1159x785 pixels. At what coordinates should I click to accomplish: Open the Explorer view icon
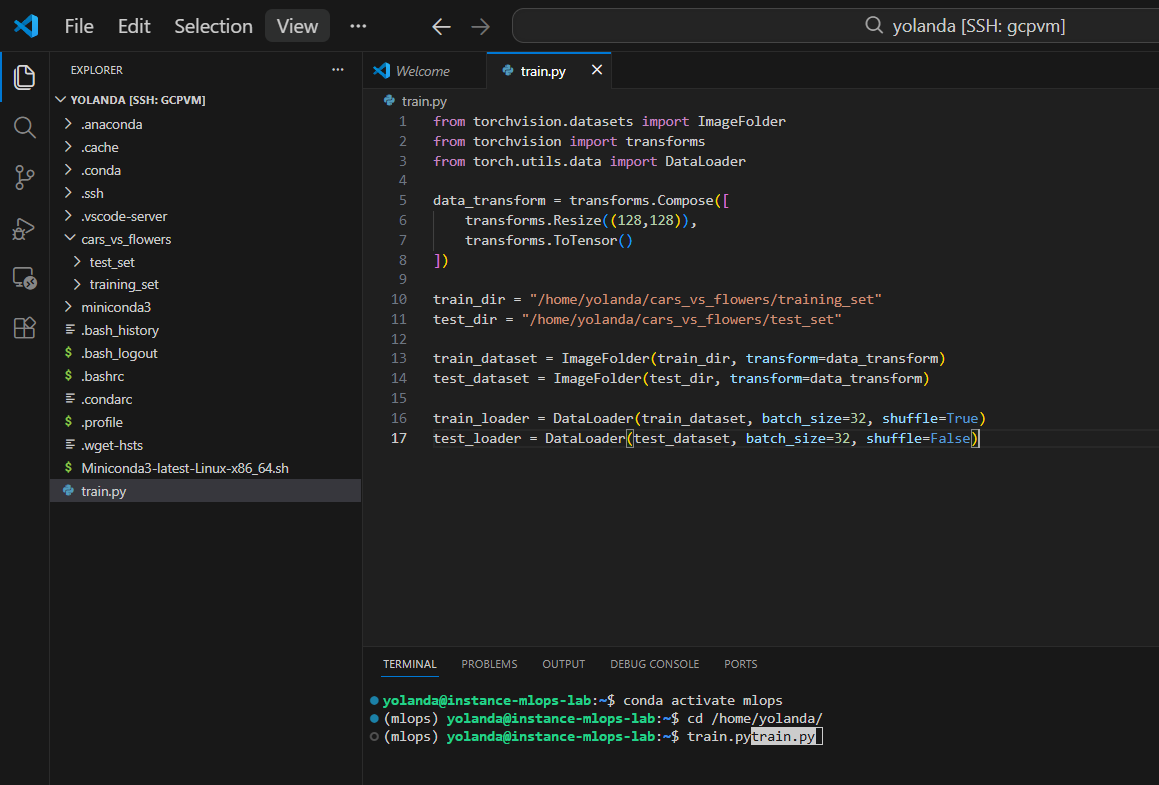tap(25, 77)
